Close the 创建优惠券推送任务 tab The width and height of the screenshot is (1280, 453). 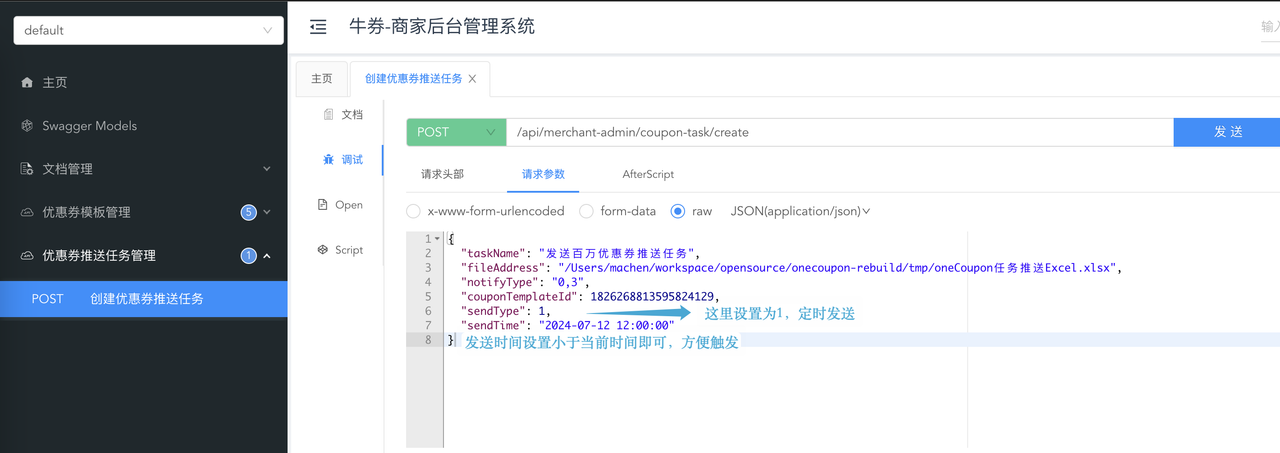coord(472,79)
